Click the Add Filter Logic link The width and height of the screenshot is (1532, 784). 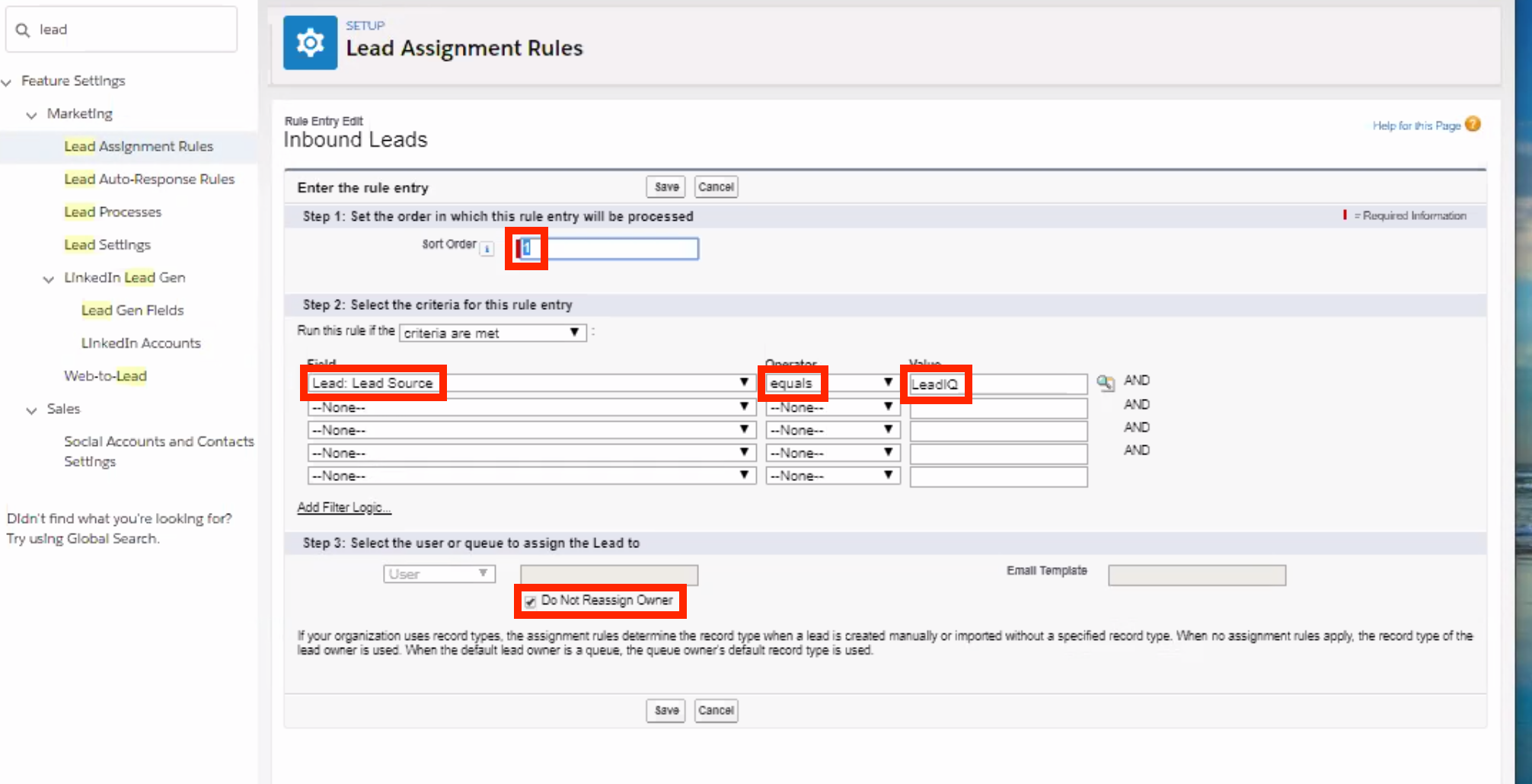click(x=343, y=508)
